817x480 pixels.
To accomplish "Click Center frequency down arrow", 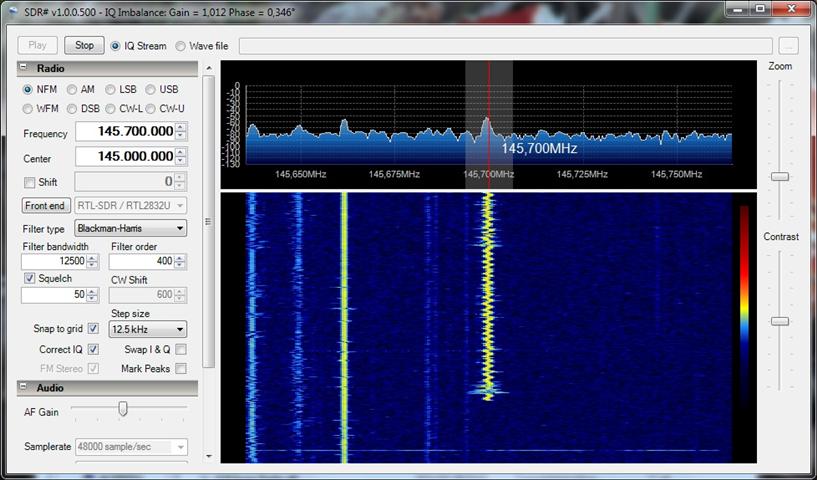I will click(180, 162).
